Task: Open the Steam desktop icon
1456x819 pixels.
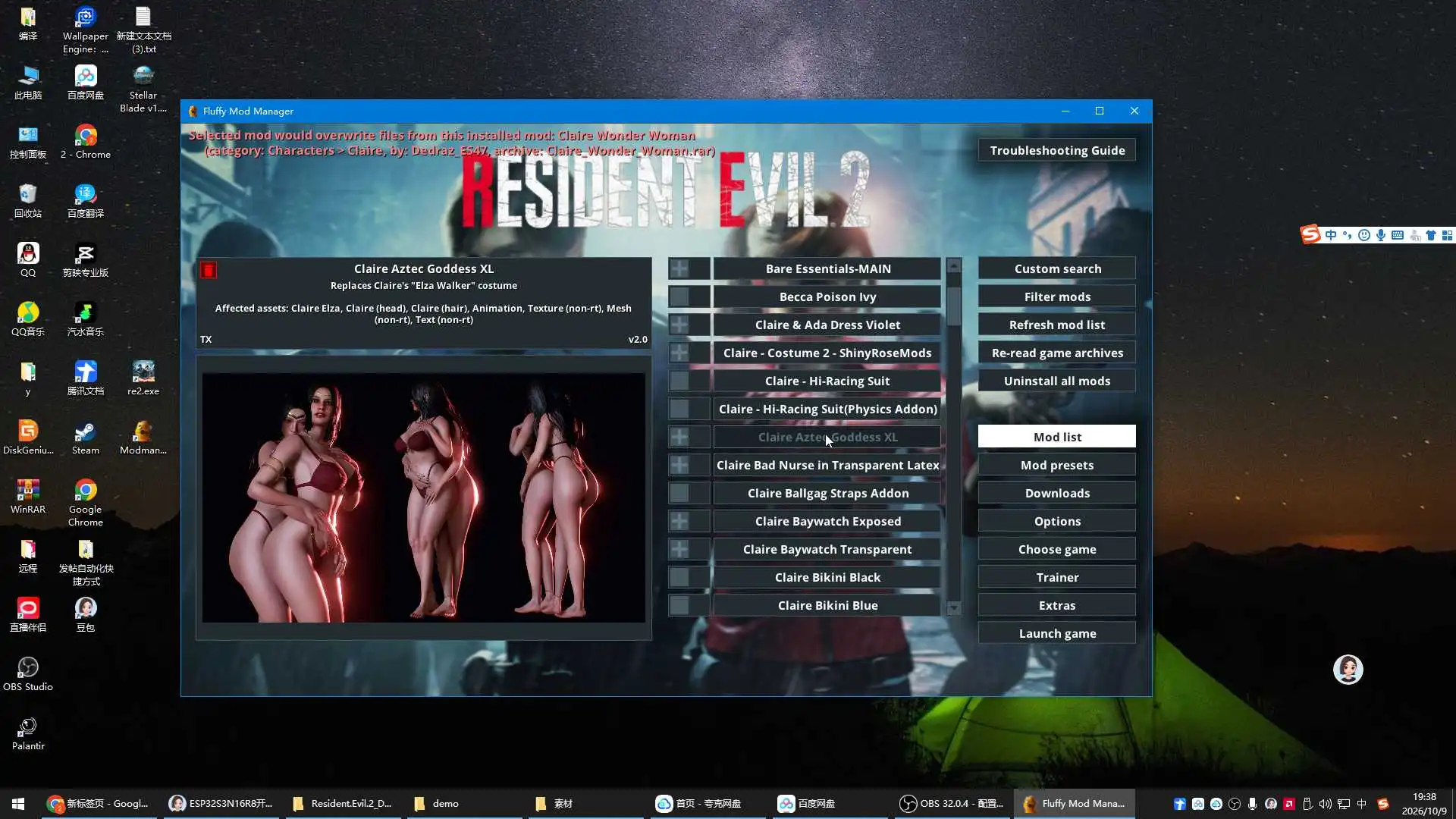Action: [85, 438]
